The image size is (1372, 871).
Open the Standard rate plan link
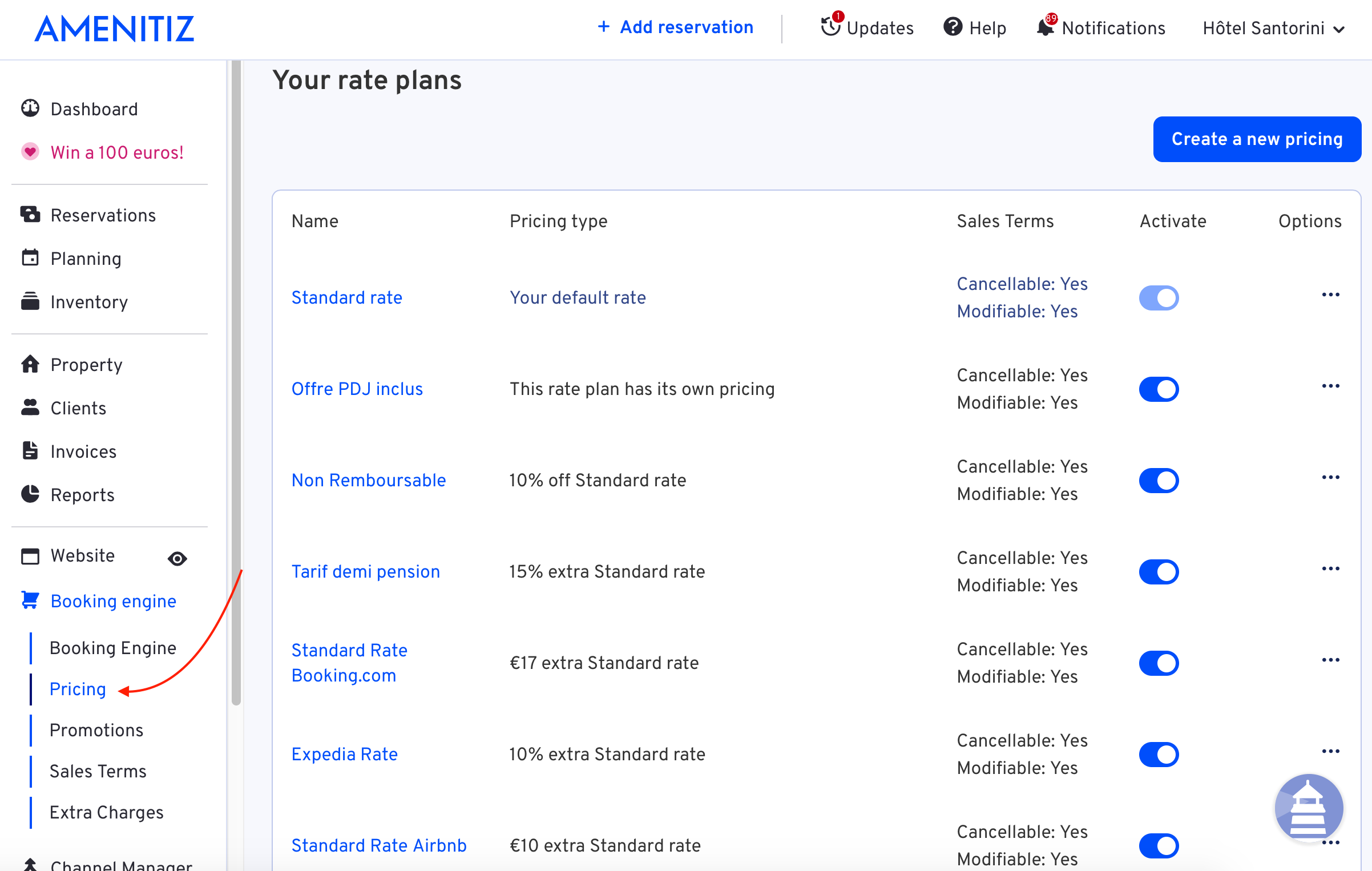pyautogui.click(x=347, y=297)
